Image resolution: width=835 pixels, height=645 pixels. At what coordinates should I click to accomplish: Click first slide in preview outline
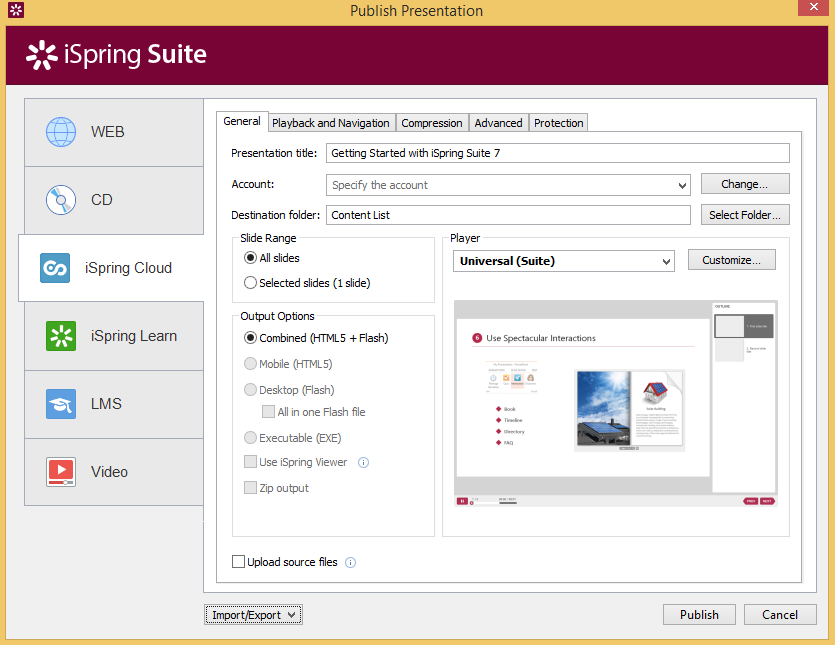tap(744, 326)
